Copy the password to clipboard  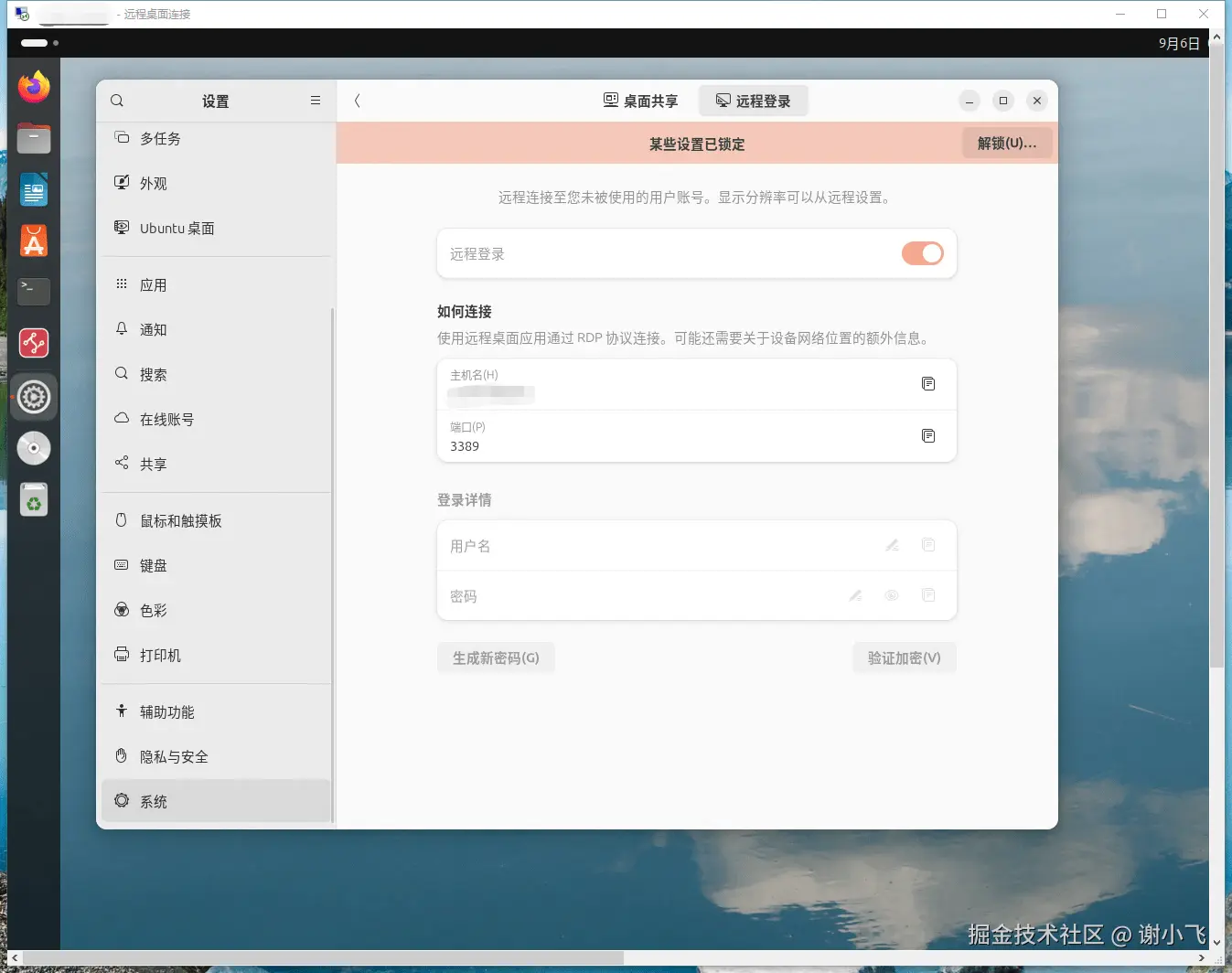(928, 595)
